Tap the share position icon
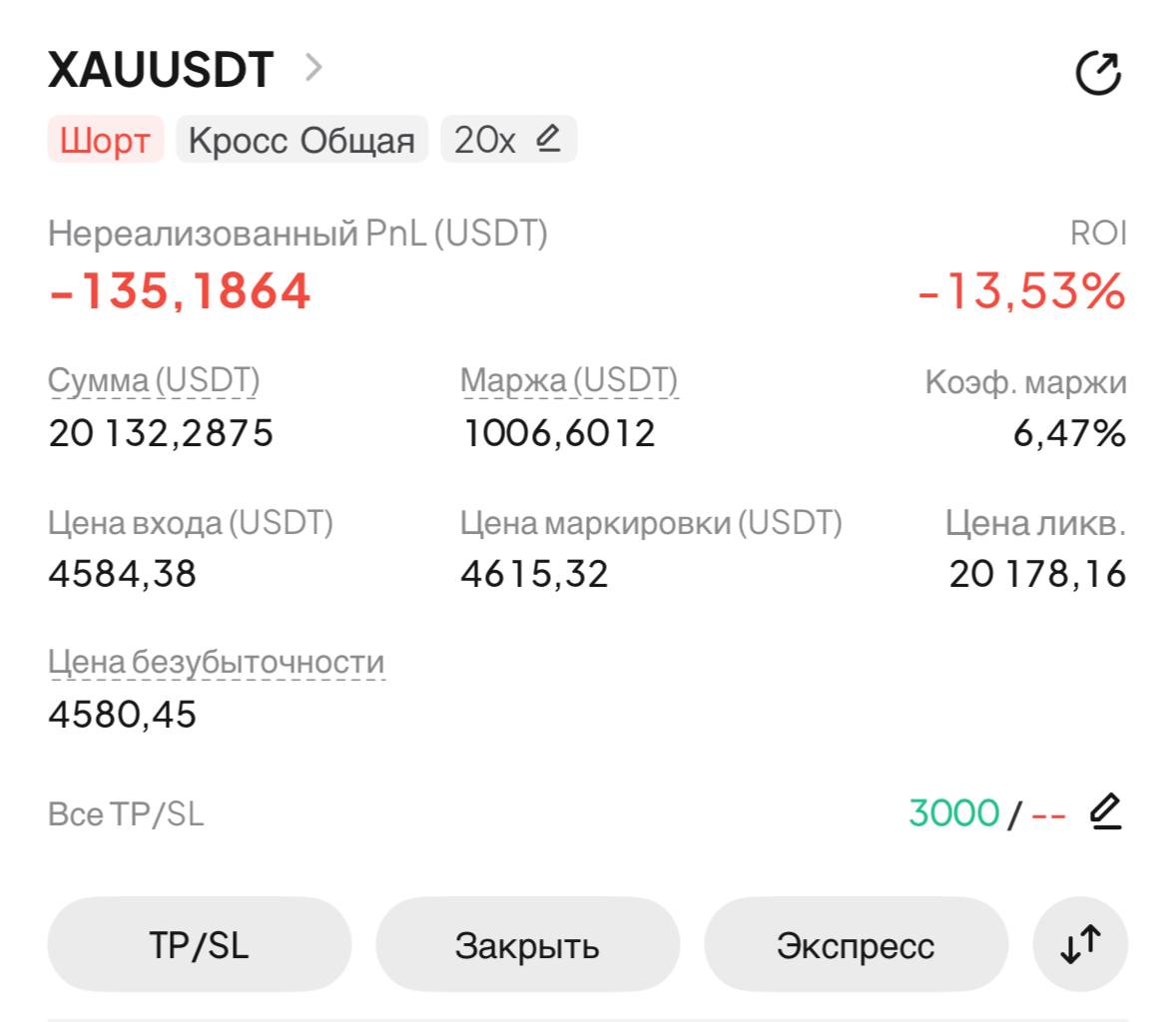1176x1022 pixels. pos(1098,73)
